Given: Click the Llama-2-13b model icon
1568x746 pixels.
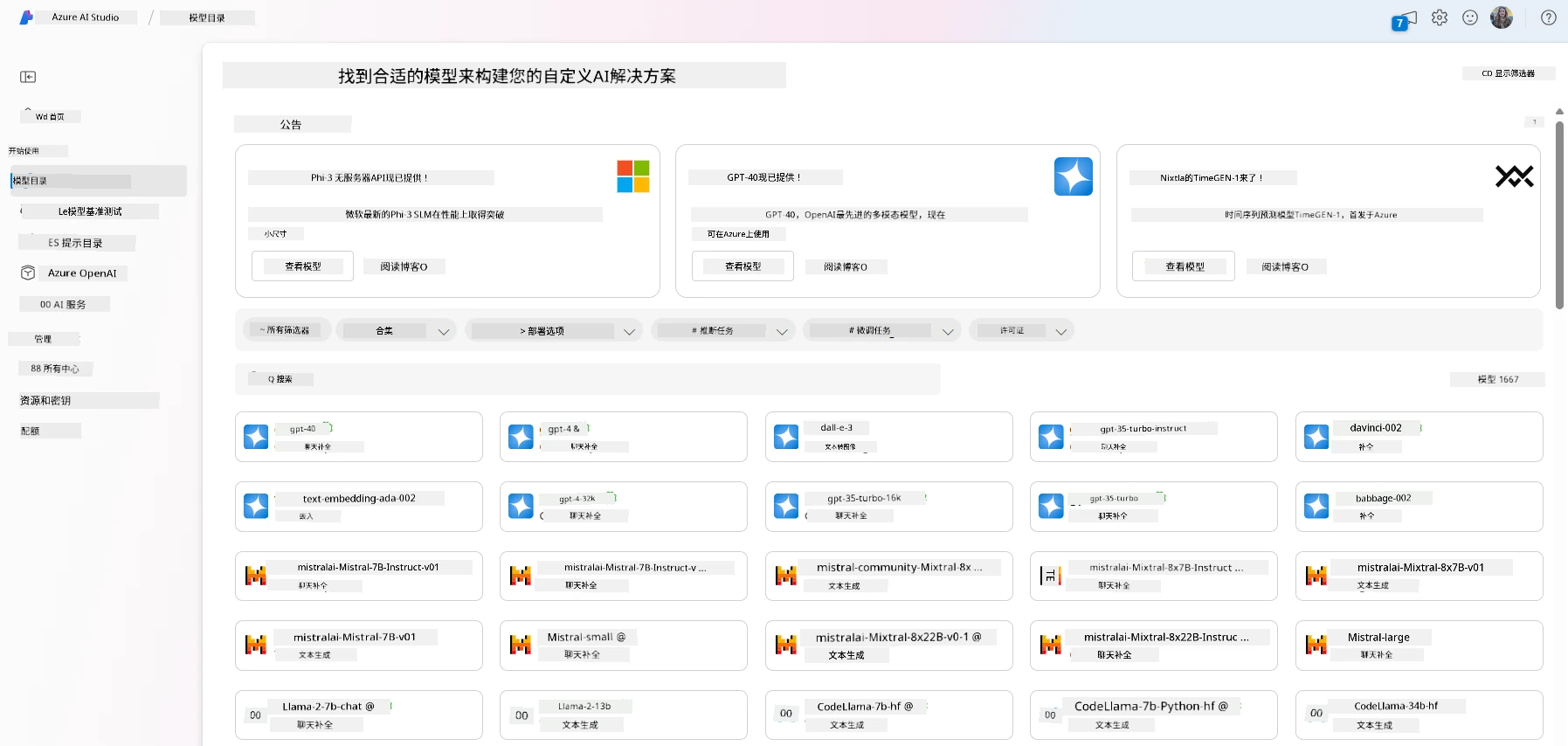Looking at the screenshot, I should pyautogui.click(x=522, y=715).
